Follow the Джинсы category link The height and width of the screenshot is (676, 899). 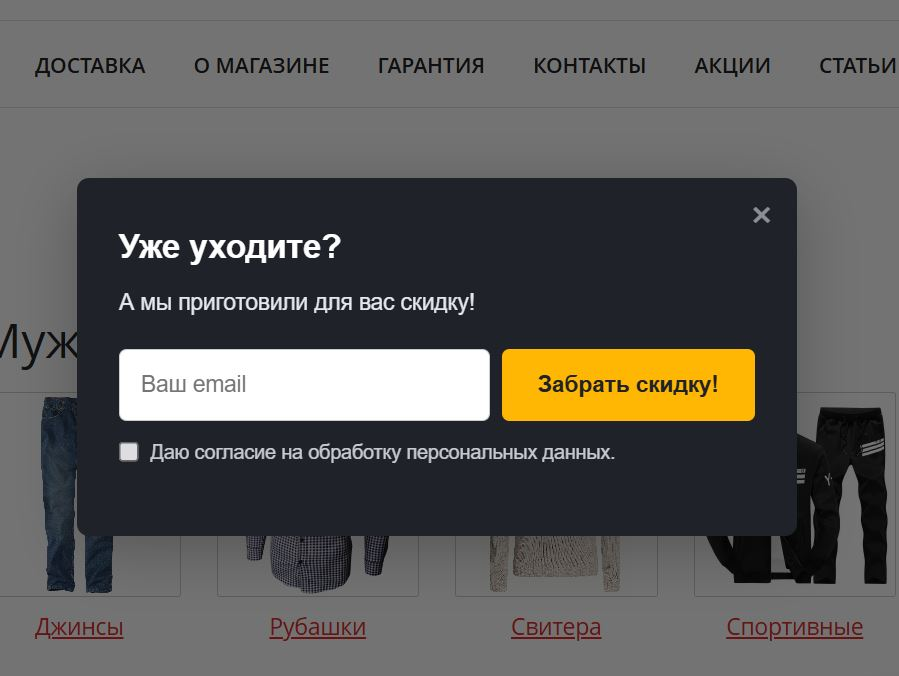click(x=79, y=627)
